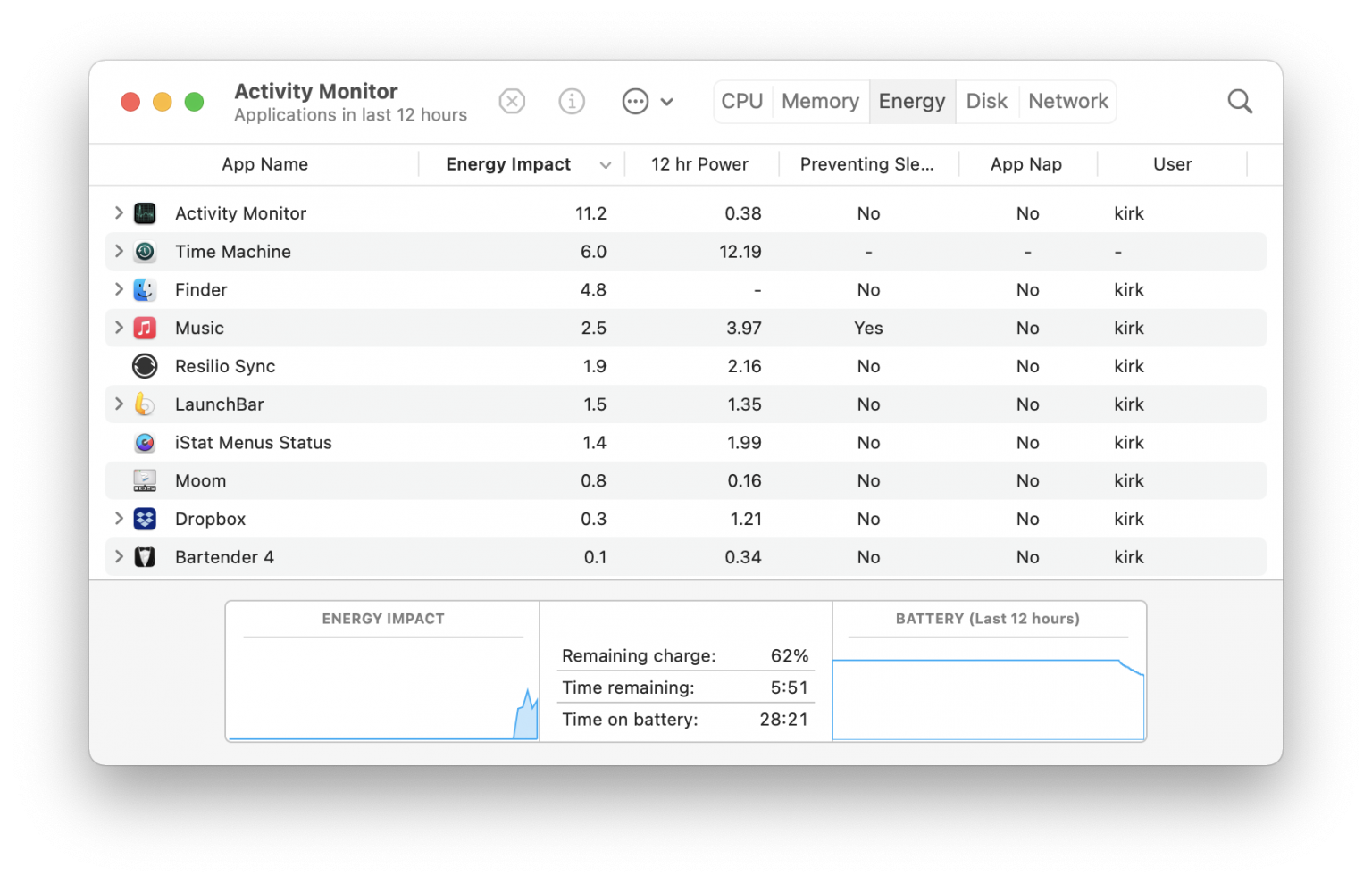Click the Activity Monitor app icon in its row
1372x883 pixels.
pos(144,213)
